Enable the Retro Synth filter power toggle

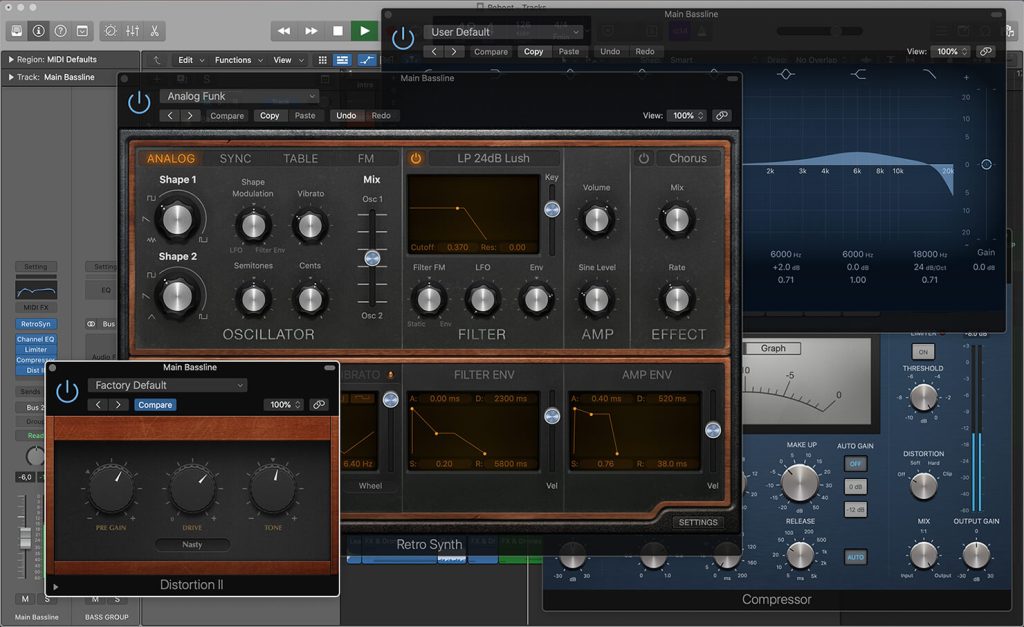(x=416, y=158)
